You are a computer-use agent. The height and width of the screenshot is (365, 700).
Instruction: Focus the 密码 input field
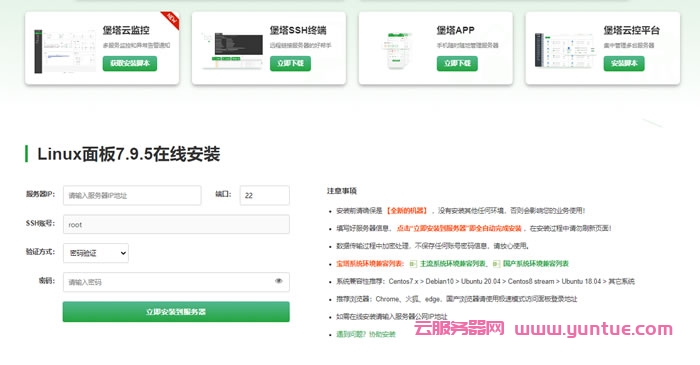[x=176, y=282]
